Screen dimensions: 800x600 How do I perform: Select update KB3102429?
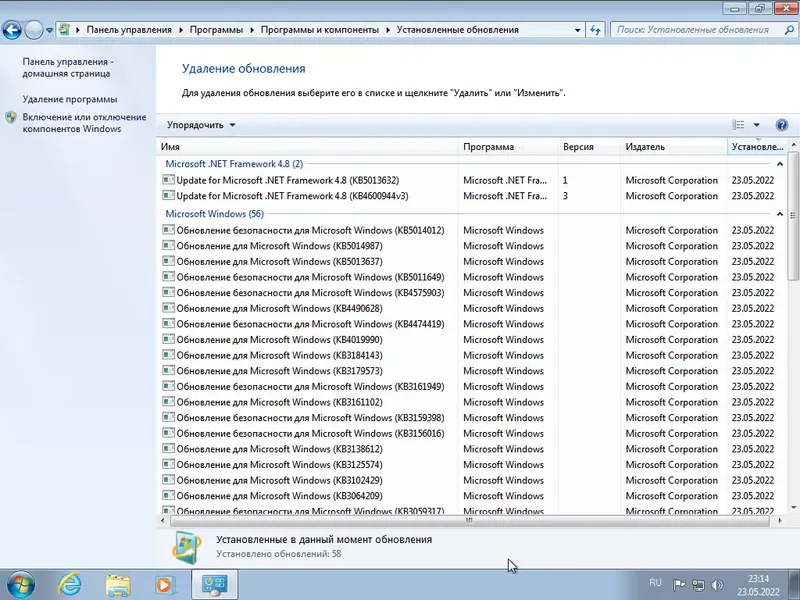pos(279,480)
